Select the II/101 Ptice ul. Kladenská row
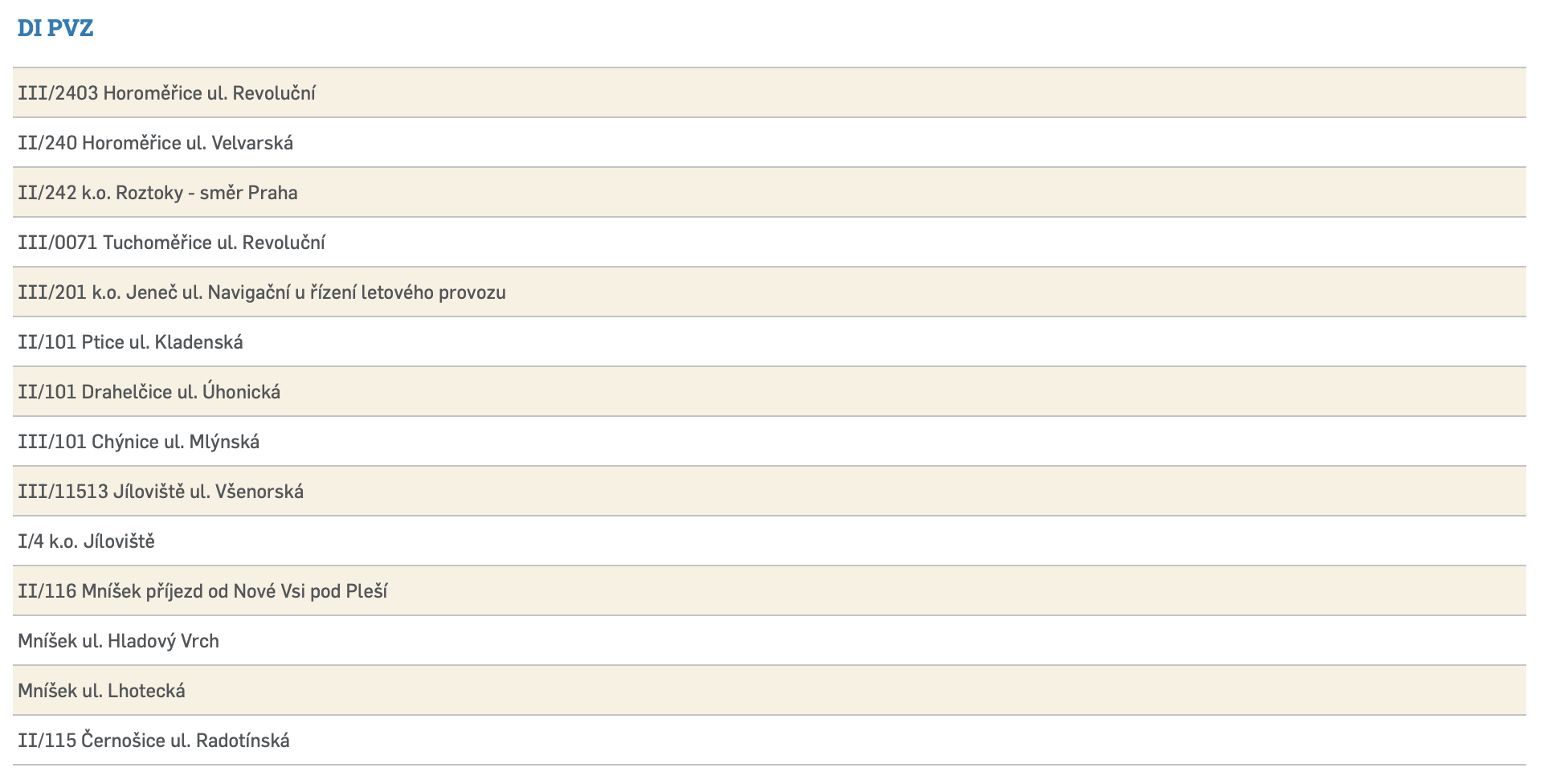This screenshot has width=1544, height=784. pyautogui.click(x=130, y=342)
